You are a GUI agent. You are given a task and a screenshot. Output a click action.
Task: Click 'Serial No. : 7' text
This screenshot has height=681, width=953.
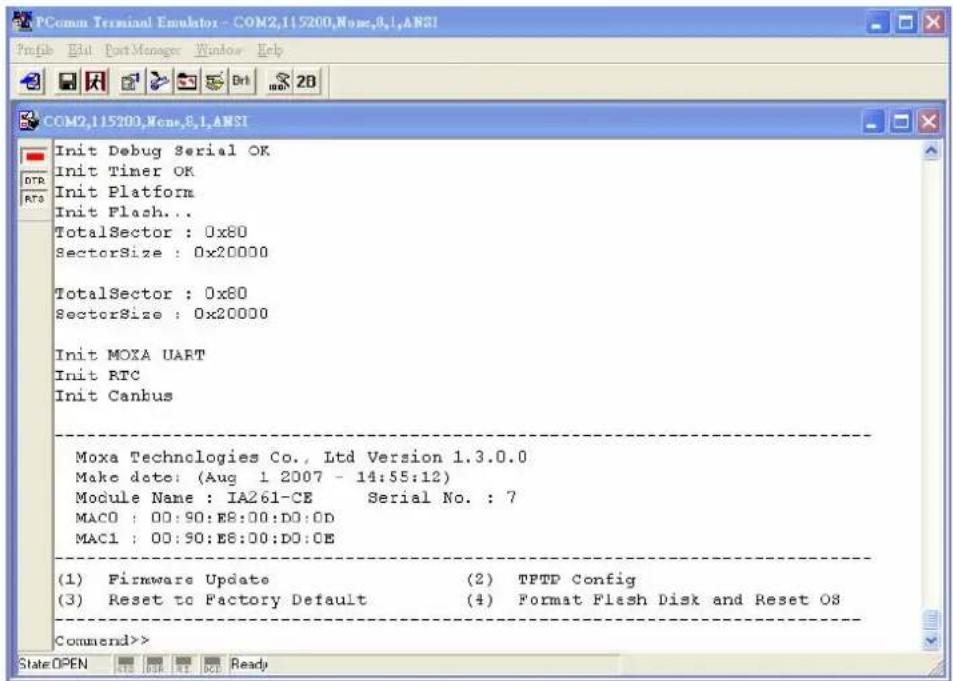click(x=442, y=497)
